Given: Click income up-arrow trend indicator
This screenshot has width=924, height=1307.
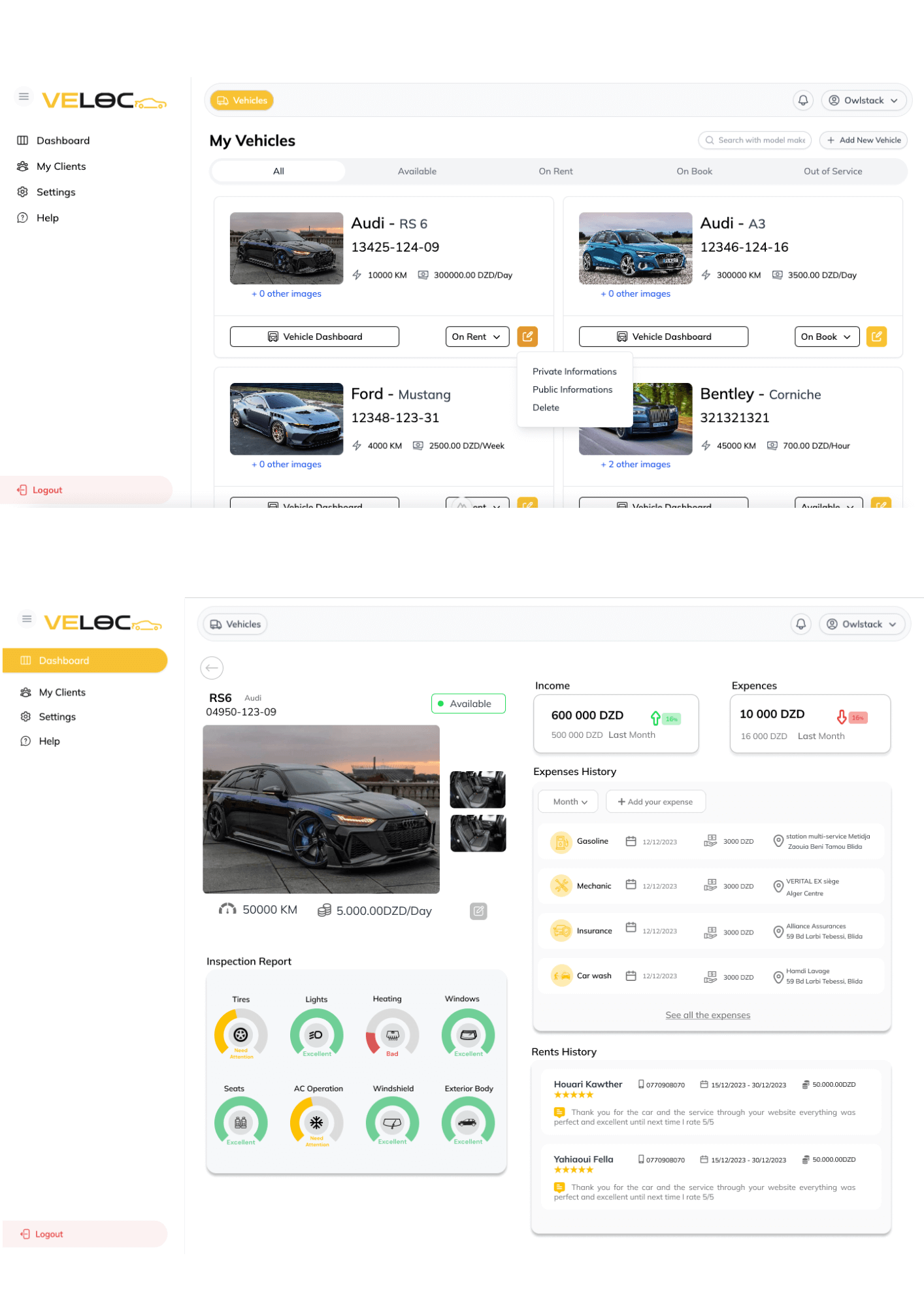Looking at the screenshot, I should (655, 718).
